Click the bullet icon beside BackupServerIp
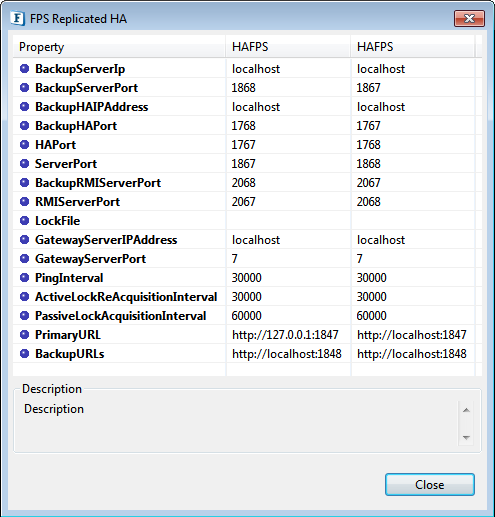Image resolution: width=495 pixels, height=517 pixels. tap(24, 69)
